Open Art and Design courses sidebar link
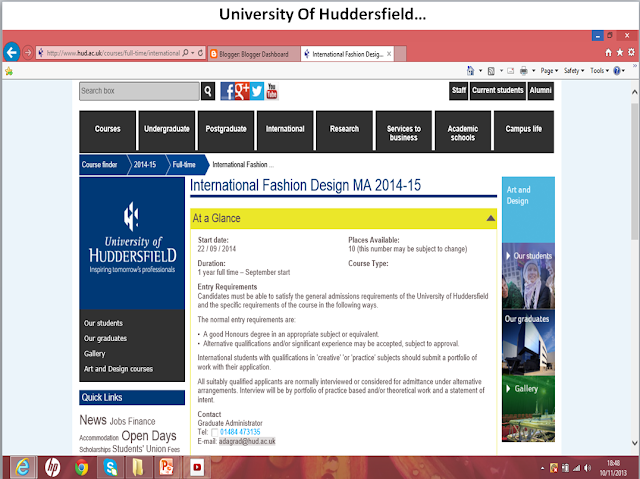The image size is (640, 479). click(118, 369)
